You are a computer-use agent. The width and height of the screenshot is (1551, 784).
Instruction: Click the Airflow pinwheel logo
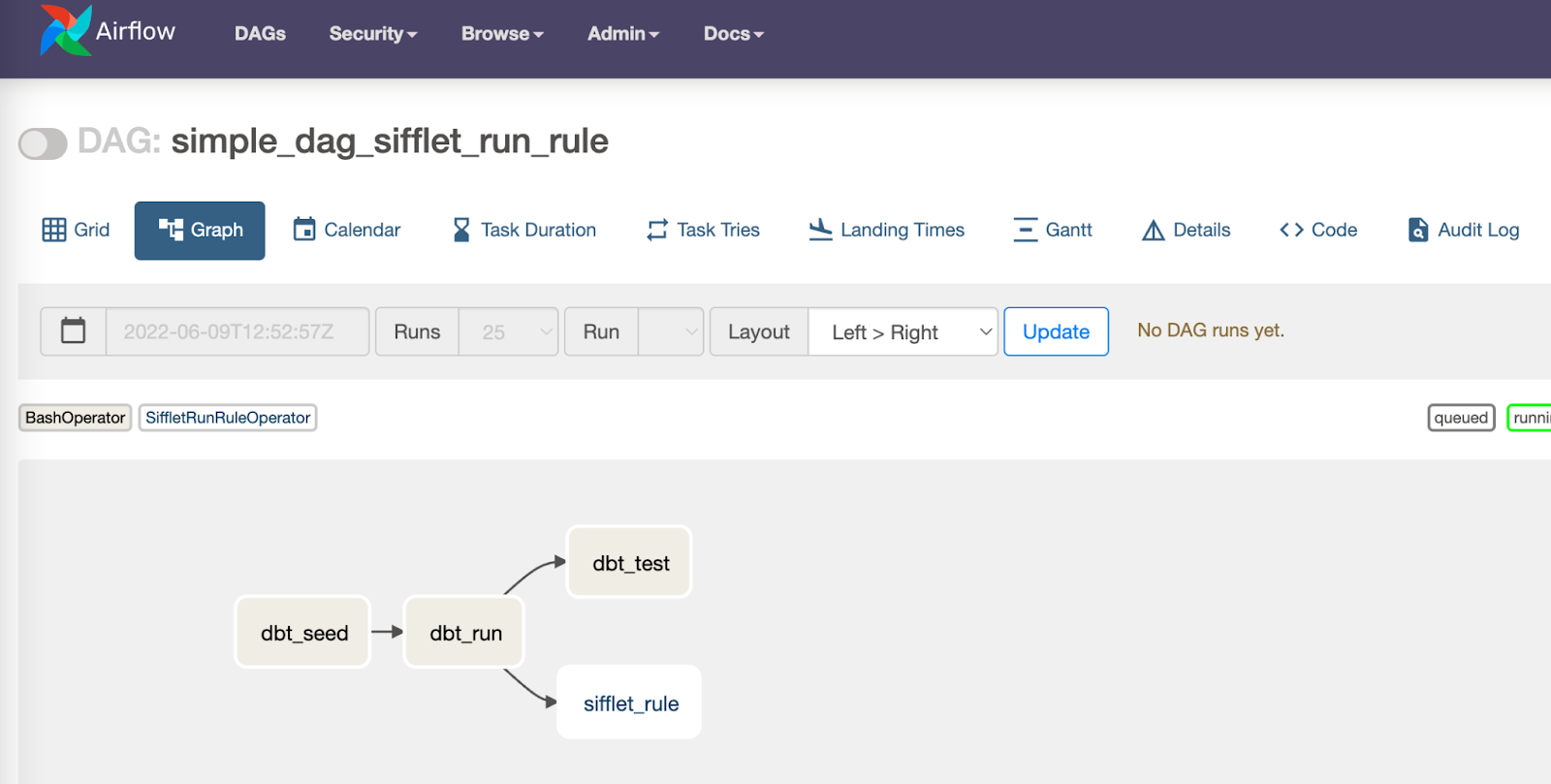pos(65,31)
